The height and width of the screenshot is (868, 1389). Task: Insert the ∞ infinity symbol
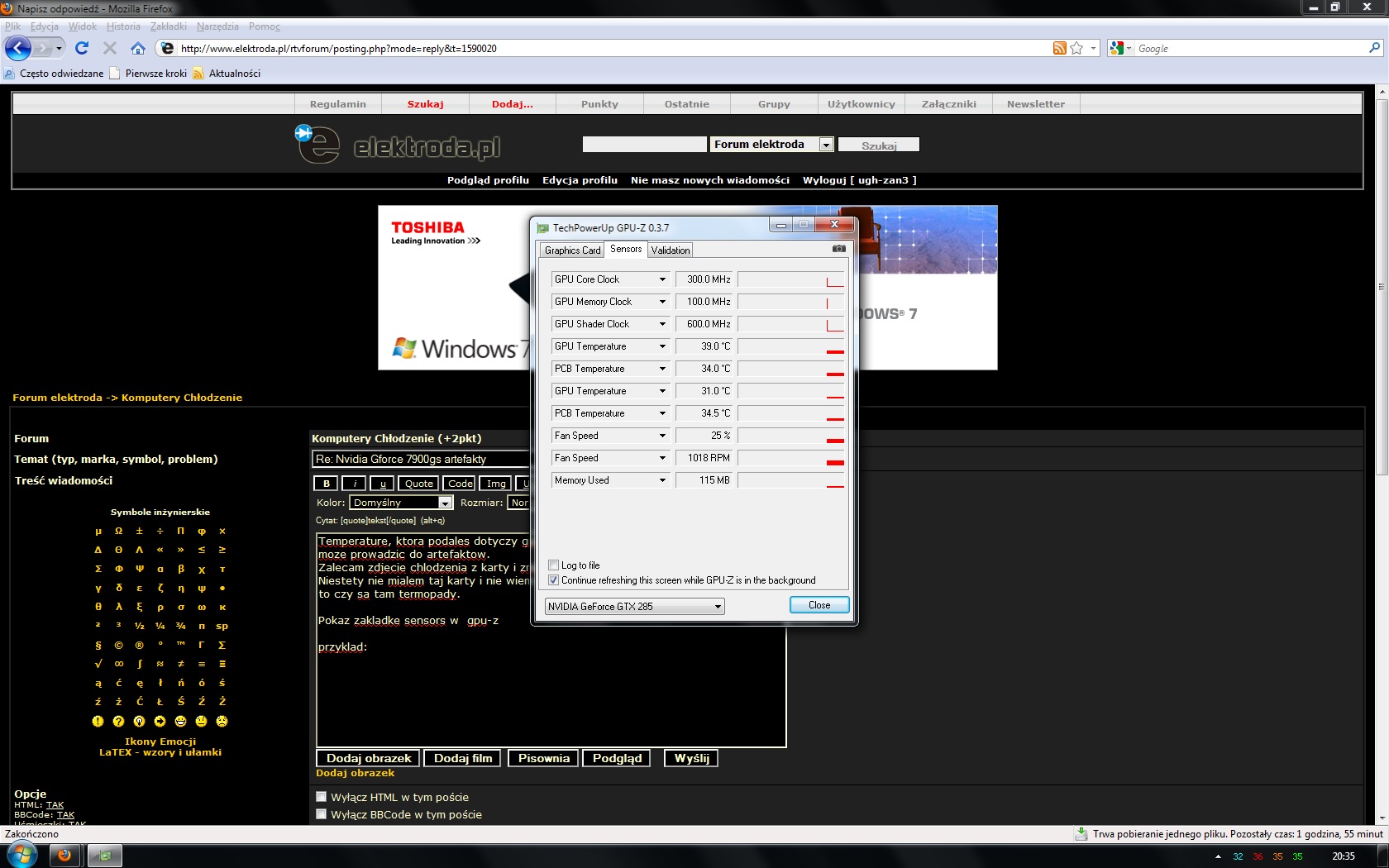(x=118, y=664)
